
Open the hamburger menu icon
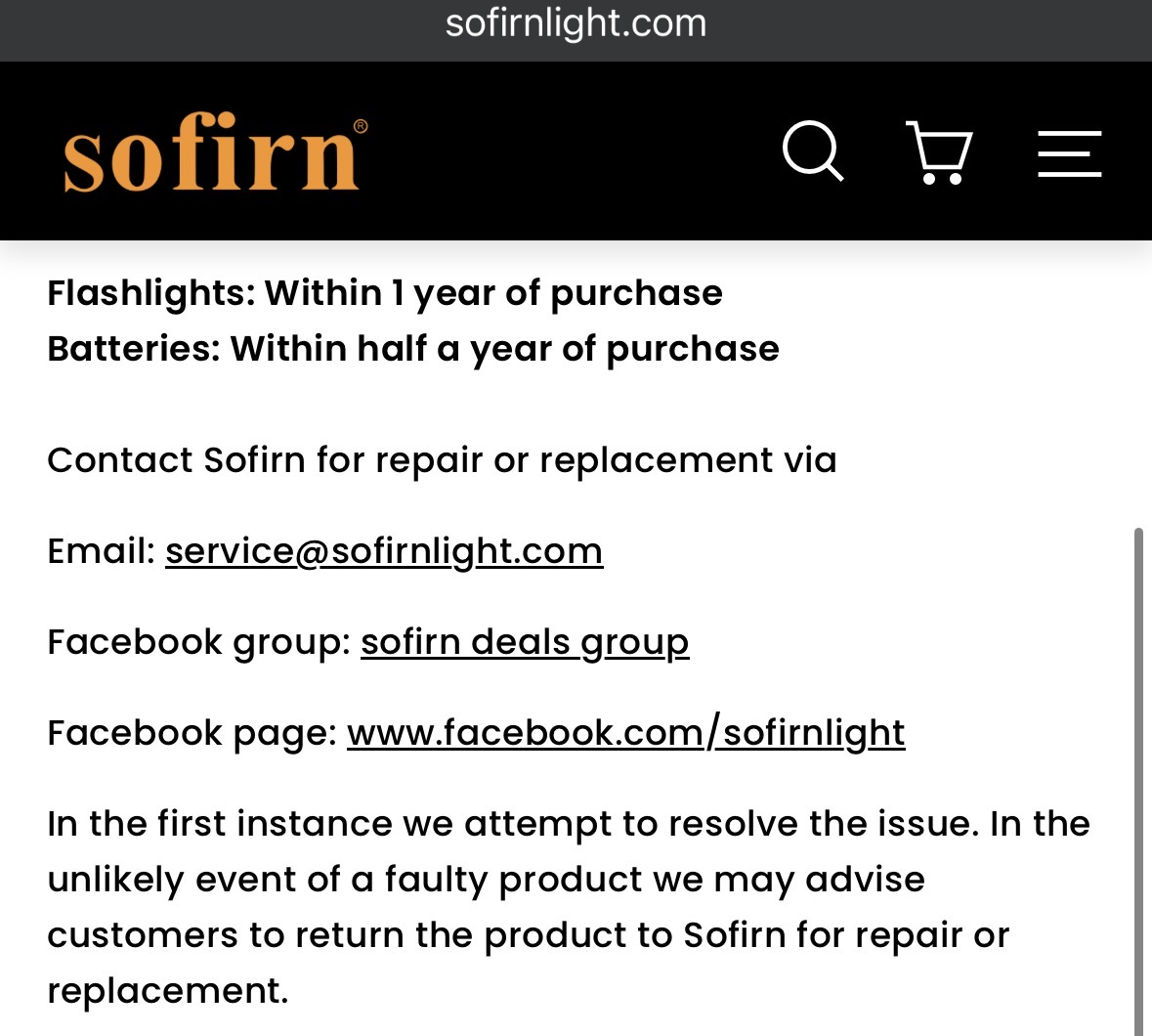pyautogui.click(x=1069, y=153)
